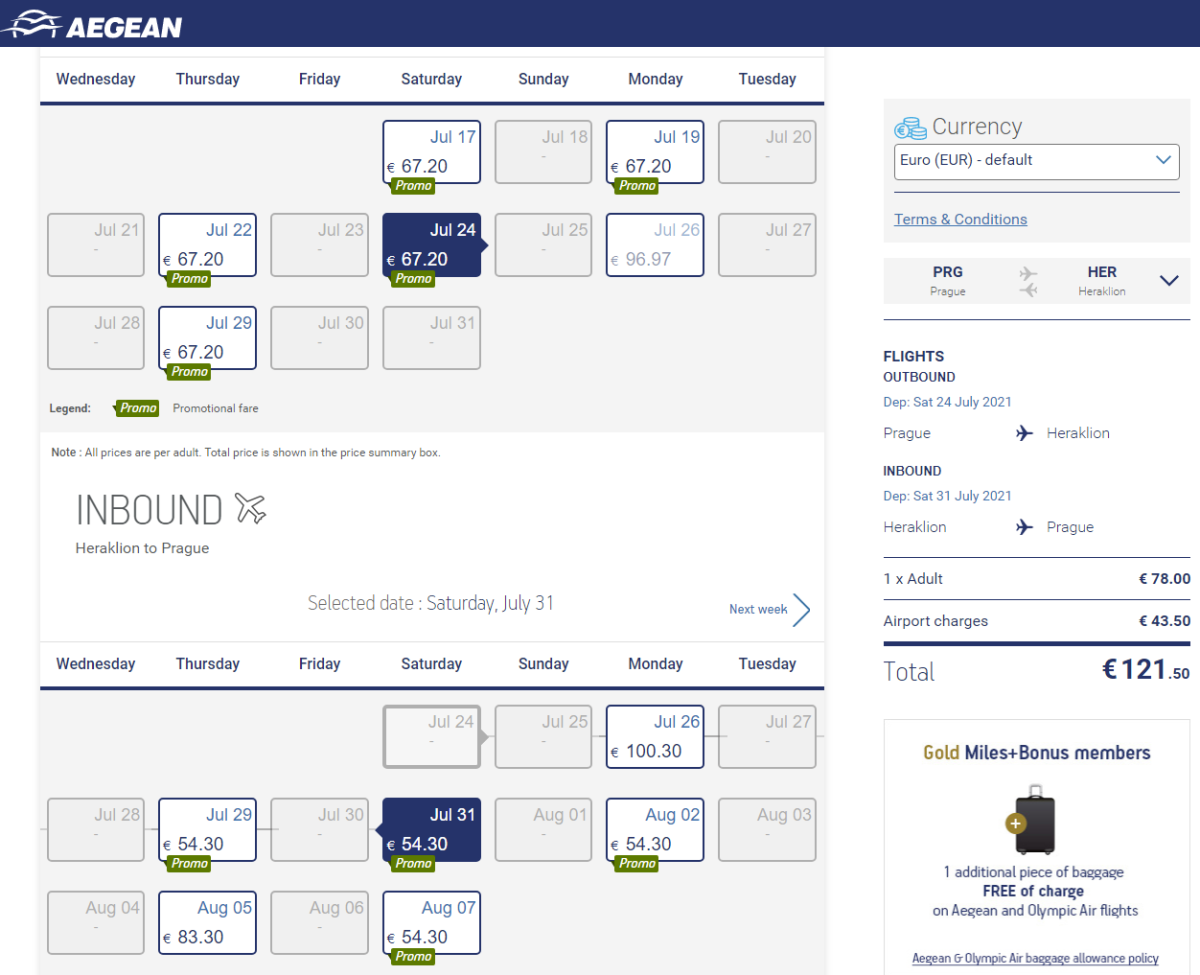The image size is (1200, 975).
Task: Choose inbound Aug 07 promo fare €54.30
Action: (432, 923)
